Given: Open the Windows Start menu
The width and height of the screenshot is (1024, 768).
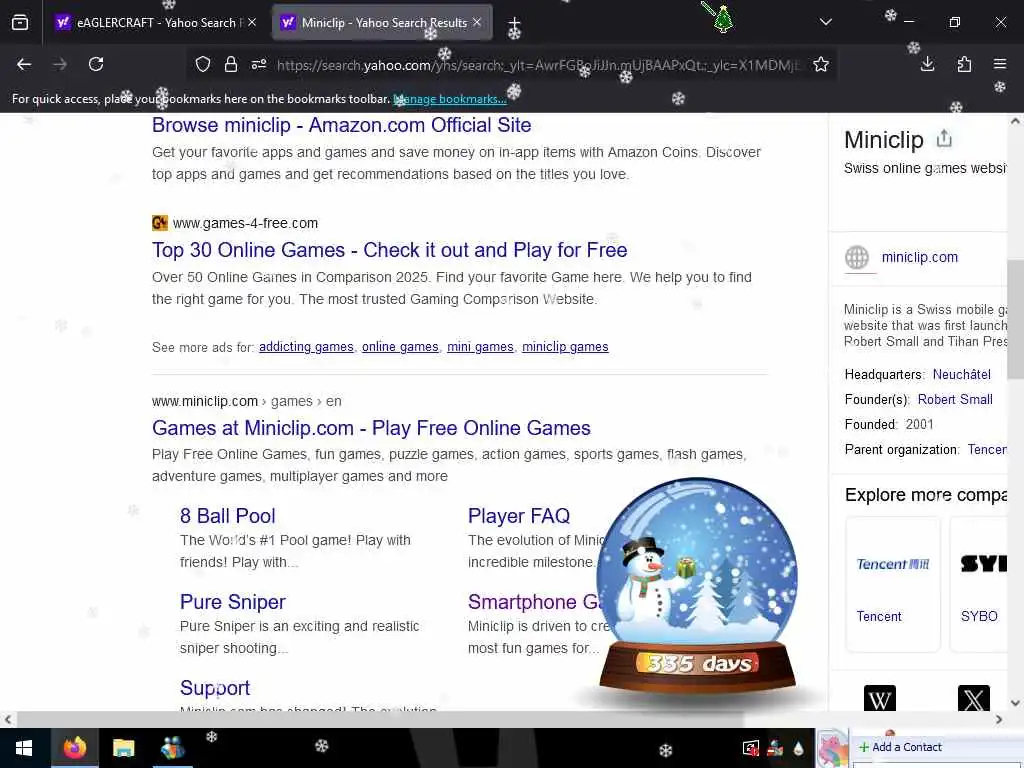Looking at the screenshot, I should pyautogui.click(x=24, y=748).
